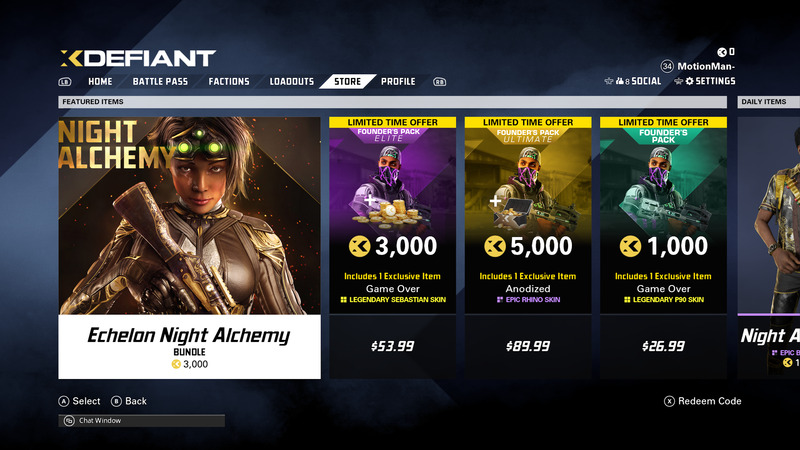Click the RB bumper icon

tap(439, 82)
